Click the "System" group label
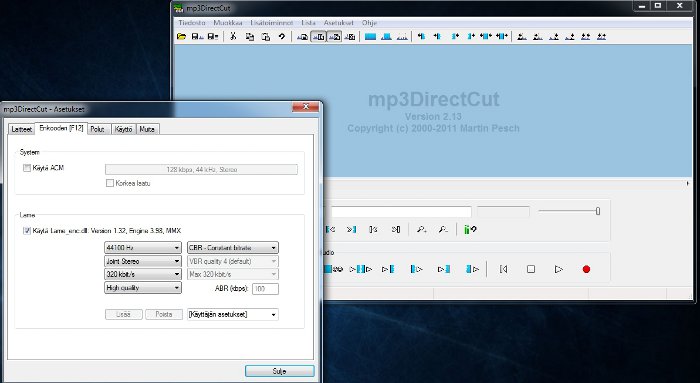Image resolution: width=700 pixels, height=383 pixels. pos(29,152)
